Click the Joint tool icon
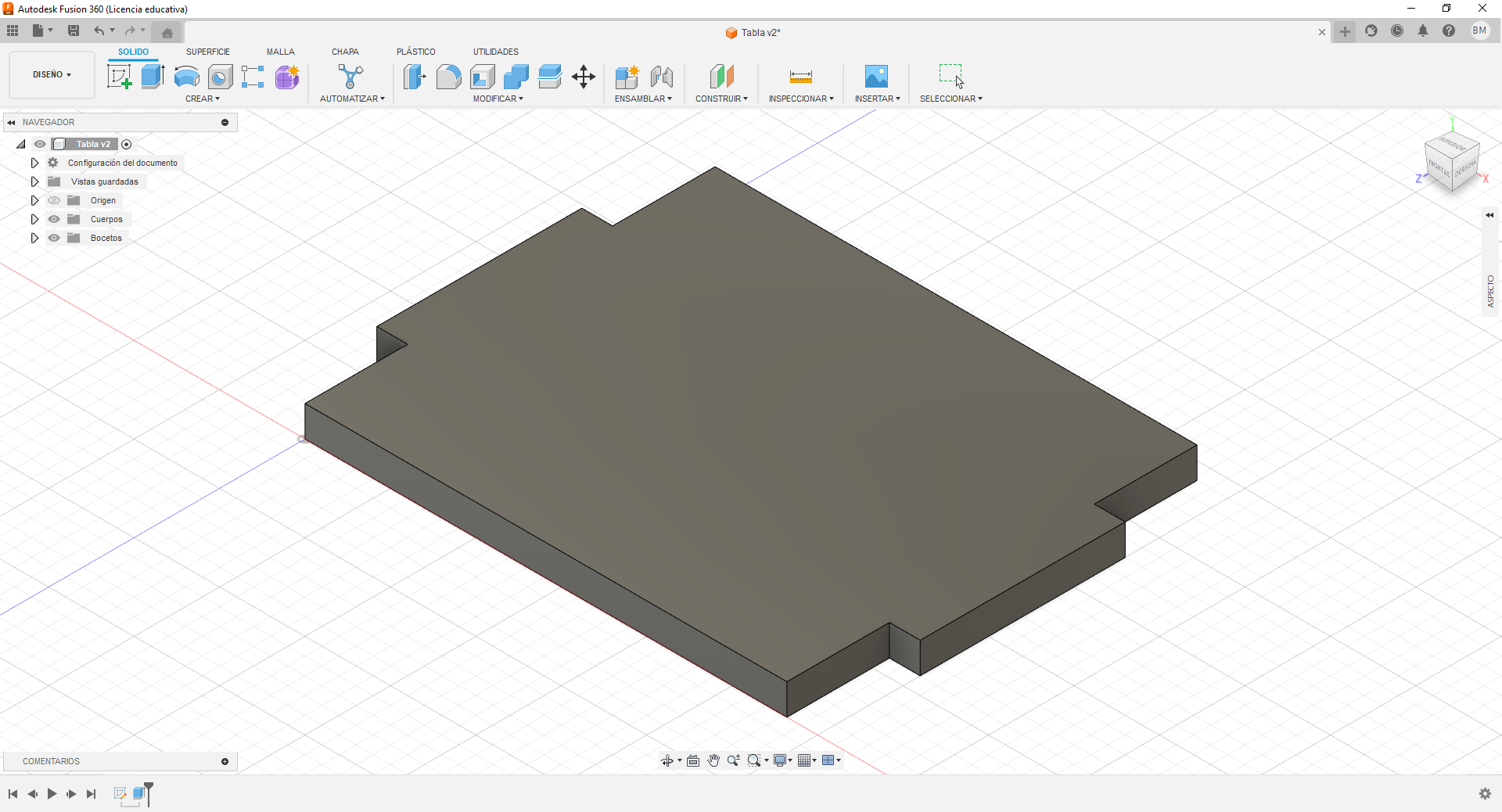The height and width of the screenshot is (812, 1502). click(662, 77)
